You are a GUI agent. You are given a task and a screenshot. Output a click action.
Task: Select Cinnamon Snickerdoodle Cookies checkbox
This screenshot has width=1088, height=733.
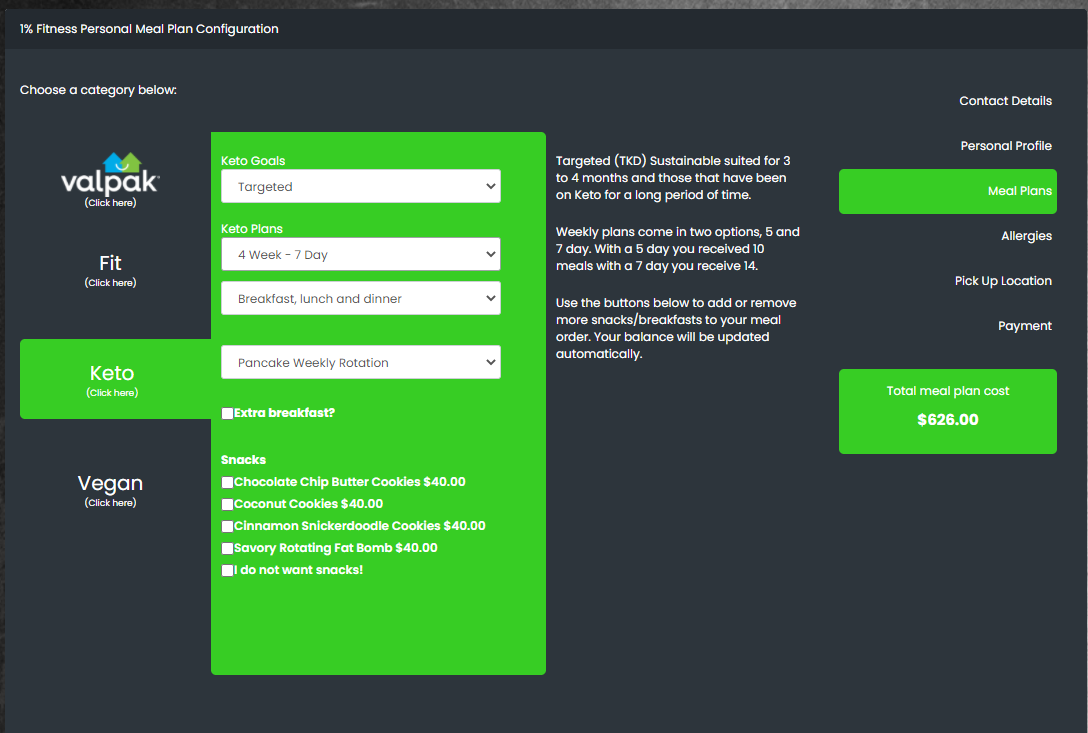228,527
